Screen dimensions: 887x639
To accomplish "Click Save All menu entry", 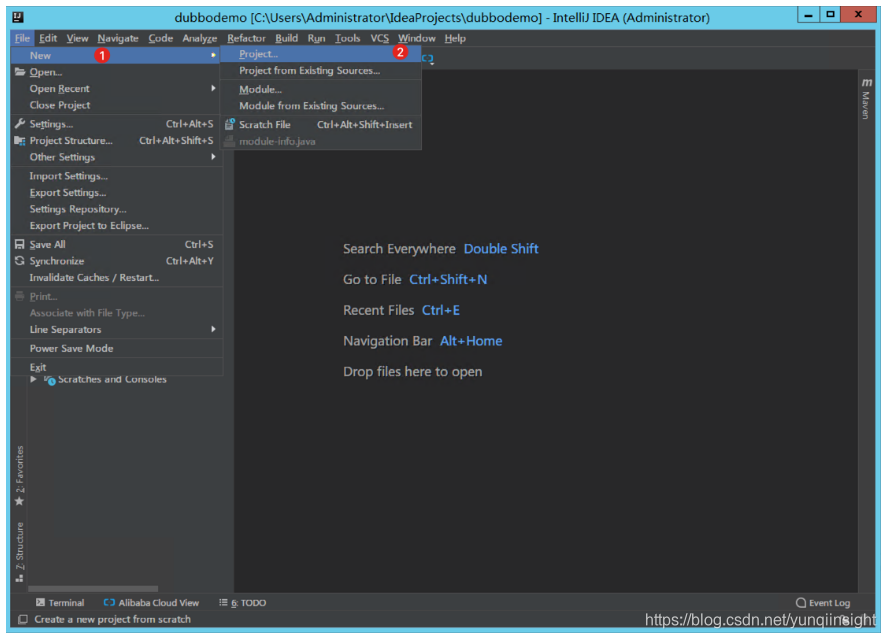I will 116,244.
